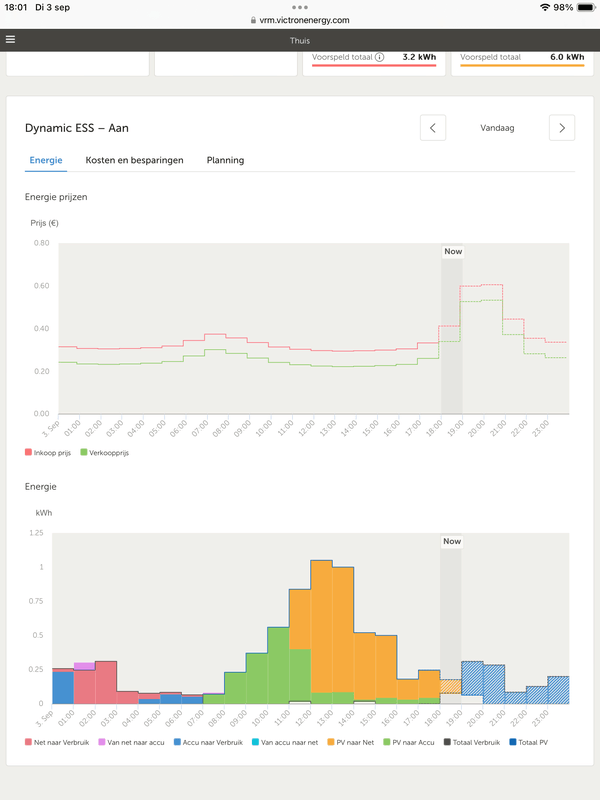
Task: Tap the three-dot multitasking icon at top
Action: pyautogui.click(x=300, y=7)
